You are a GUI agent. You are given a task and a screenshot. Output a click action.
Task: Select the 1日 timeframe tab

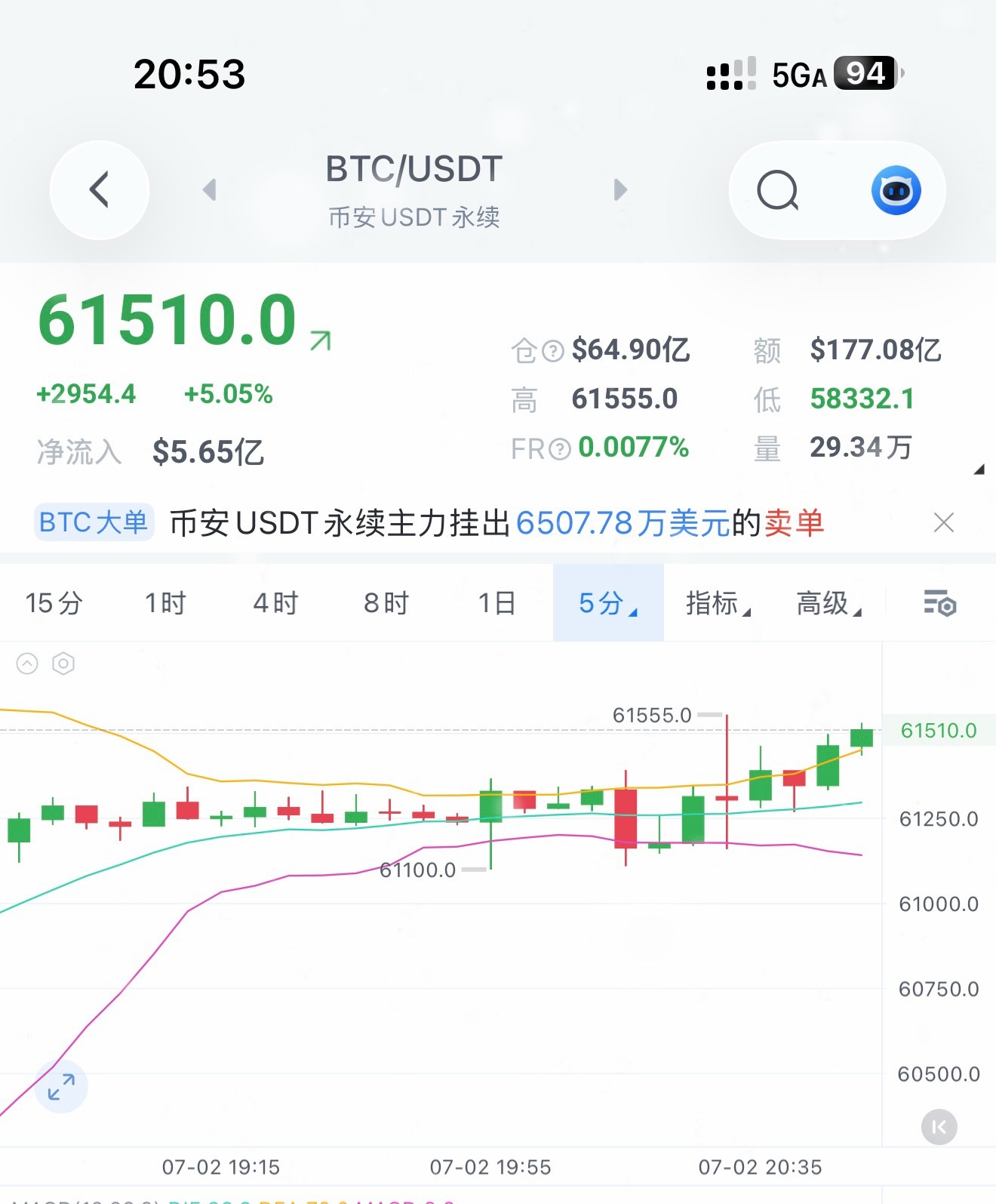496,603
